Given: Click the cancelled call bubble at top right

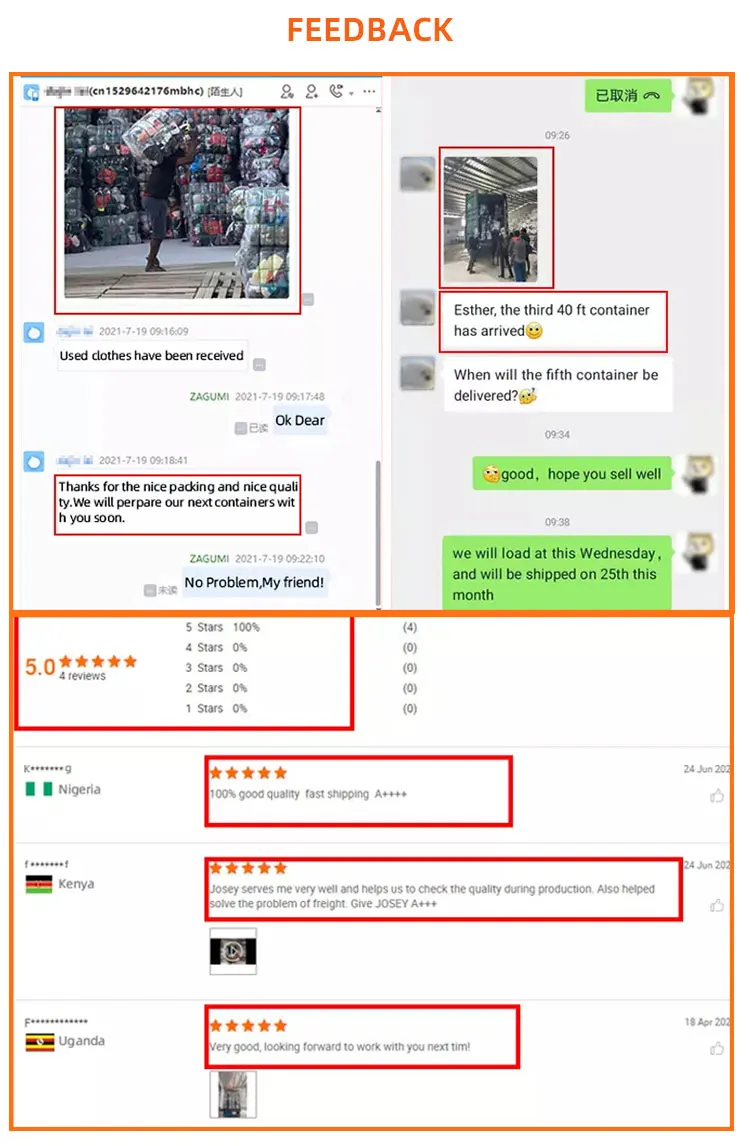Looking at the screenshot, I should point(628,96).
